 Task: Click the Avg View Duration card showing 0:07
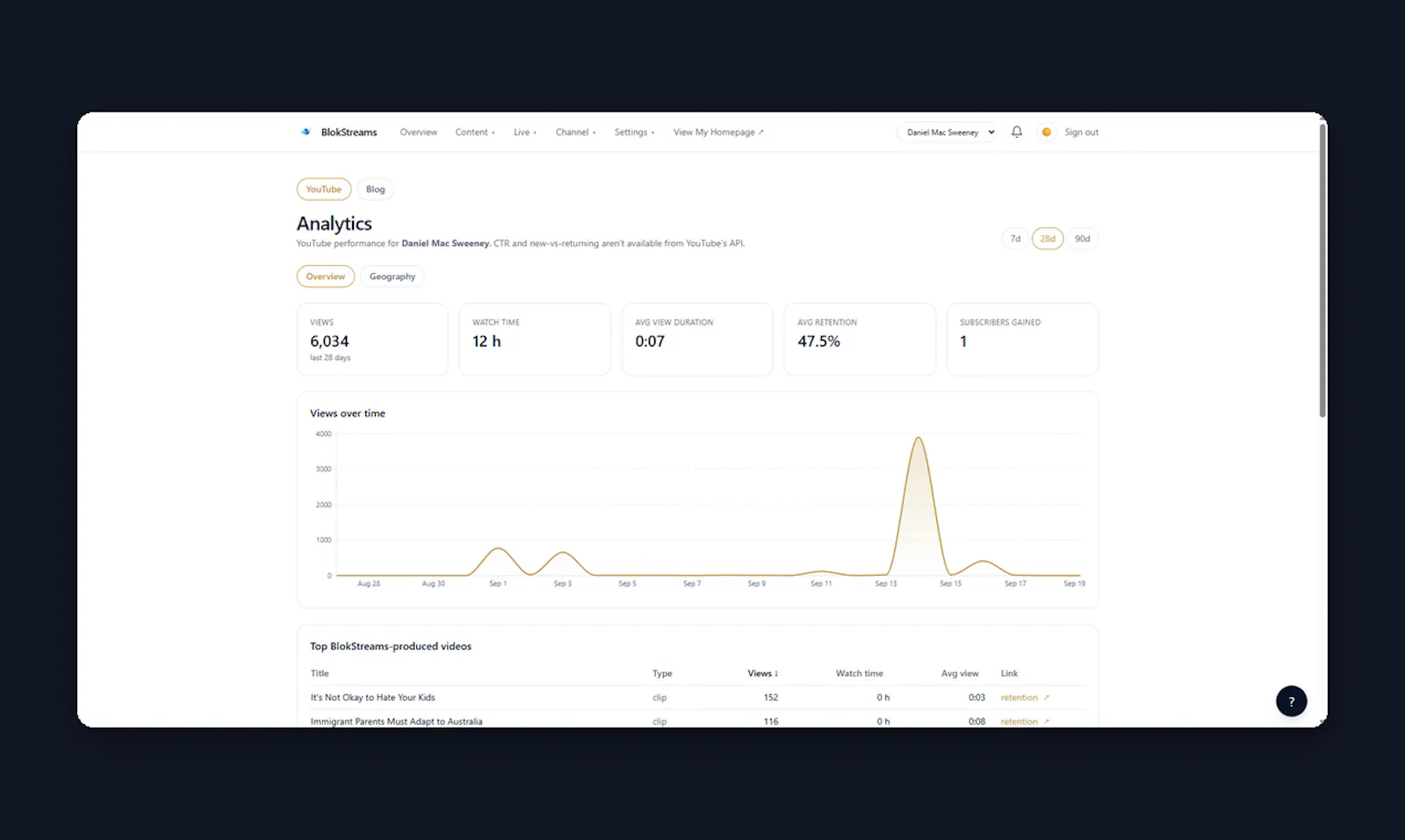697,339
